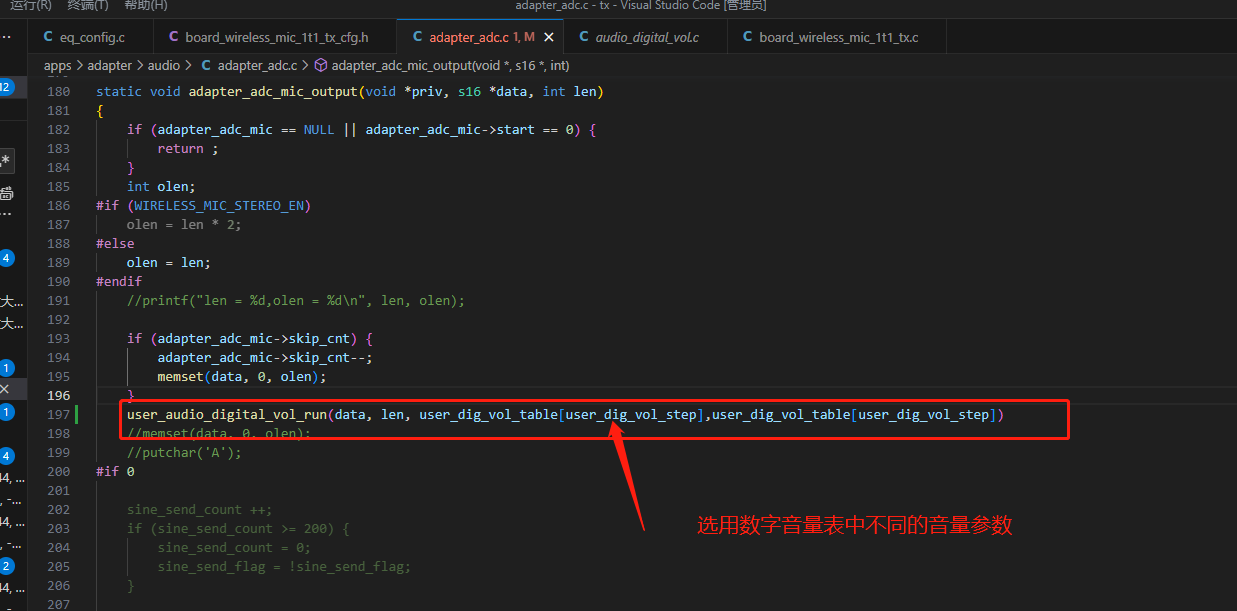The image size is (1237, 611).
Task: Click the commented printf line 191
Action: pyautogui.click(x=296, y=300)
